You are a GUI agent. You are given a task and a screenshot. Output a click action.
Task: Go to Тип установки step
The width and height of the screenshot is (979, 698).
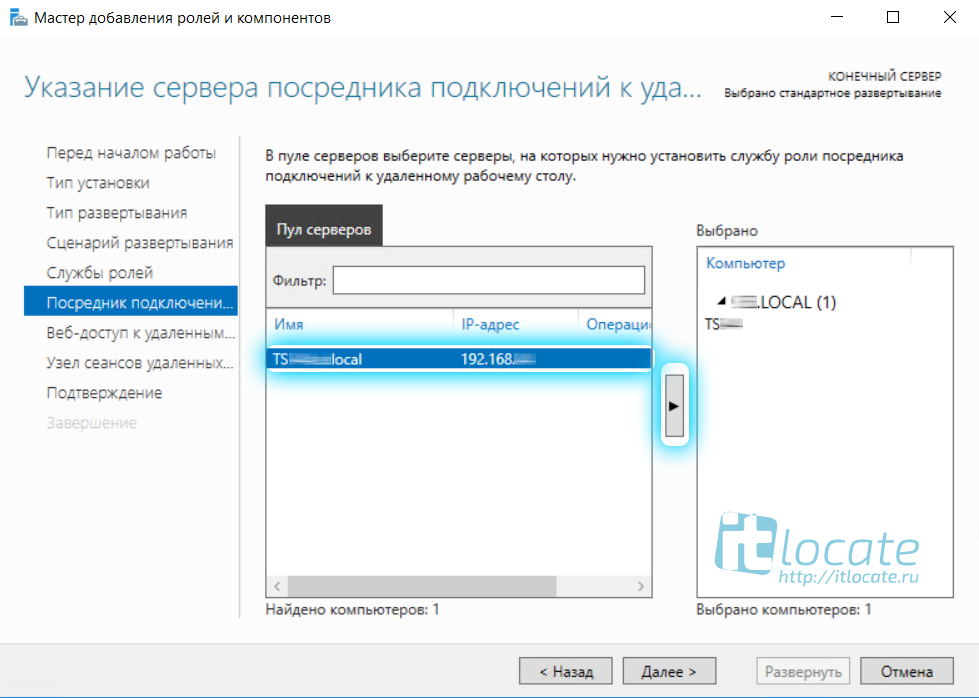tap(98, 183)
